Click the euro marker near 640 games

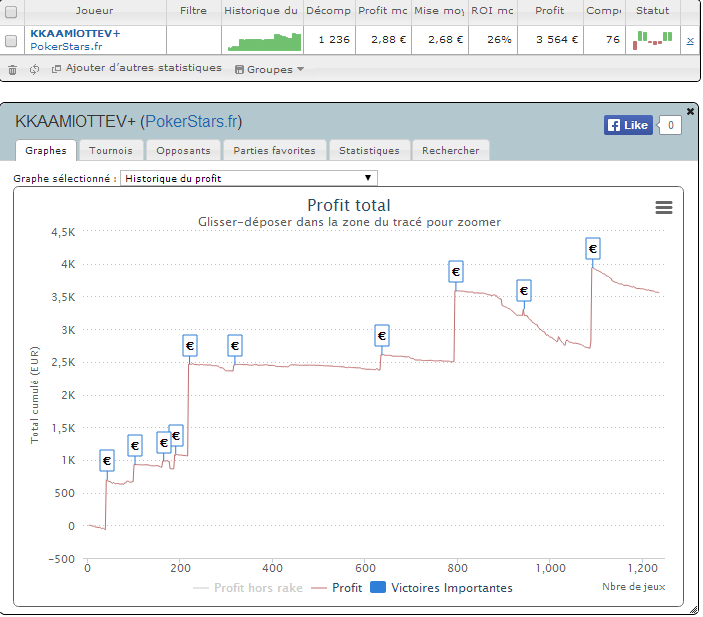[x=382, y=335]
